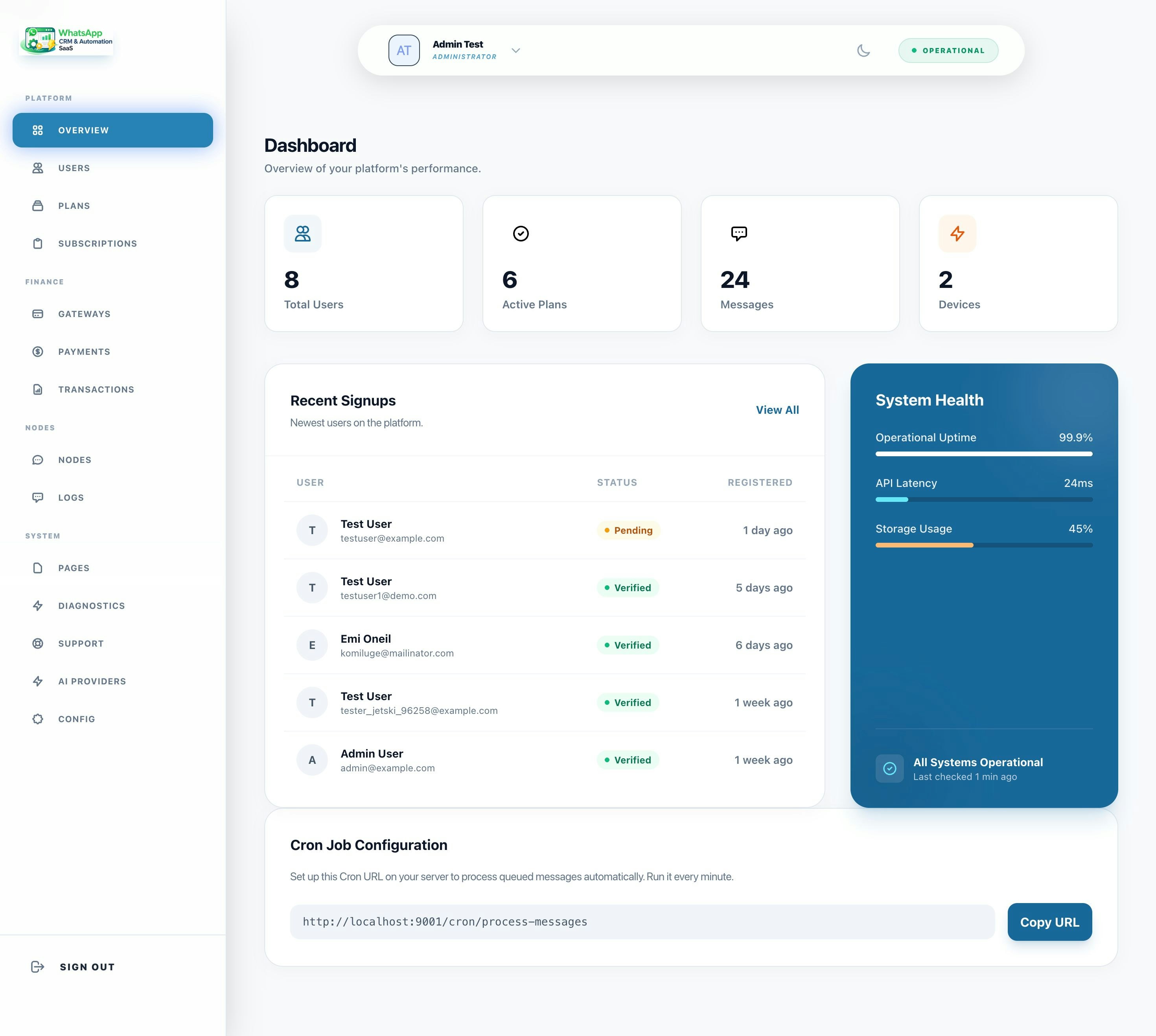Click the '6 days ago' registered cell
The height and width of the screenshot is (1036, 1156).
[764, 645]
